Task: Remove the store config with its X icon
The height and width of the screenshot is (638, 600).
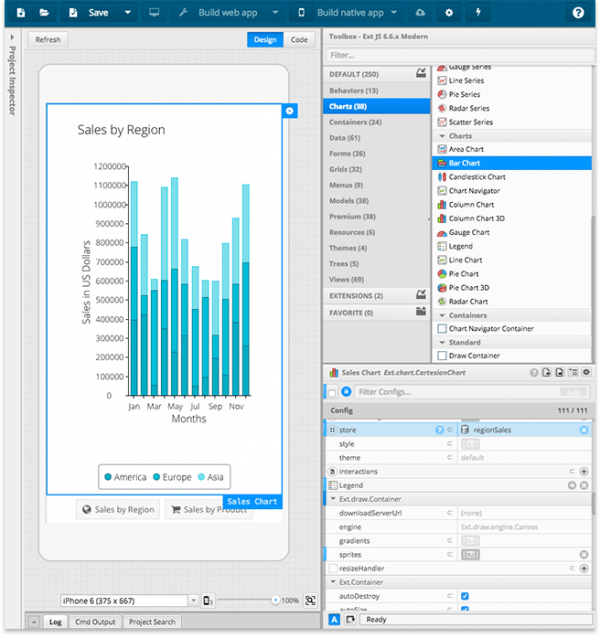Action: tap(584, 430)
